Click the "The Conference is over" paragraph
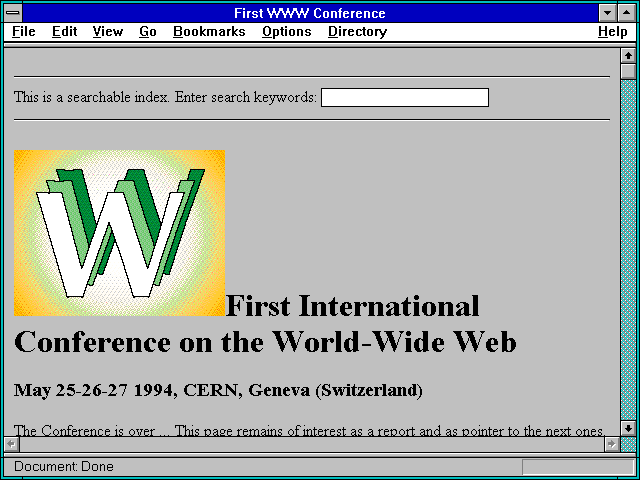 tap(309, 431)
